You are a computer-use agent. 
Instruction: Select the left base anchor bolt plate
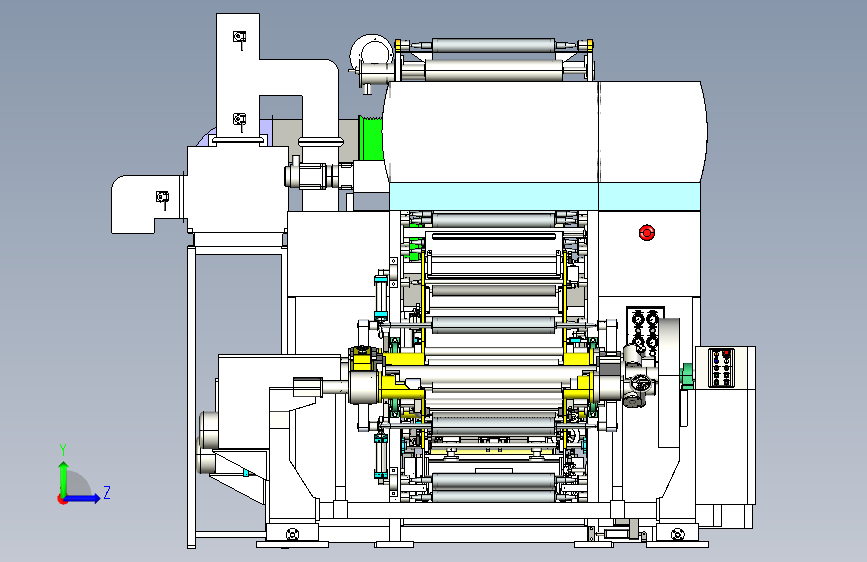[x=293, y=534]
